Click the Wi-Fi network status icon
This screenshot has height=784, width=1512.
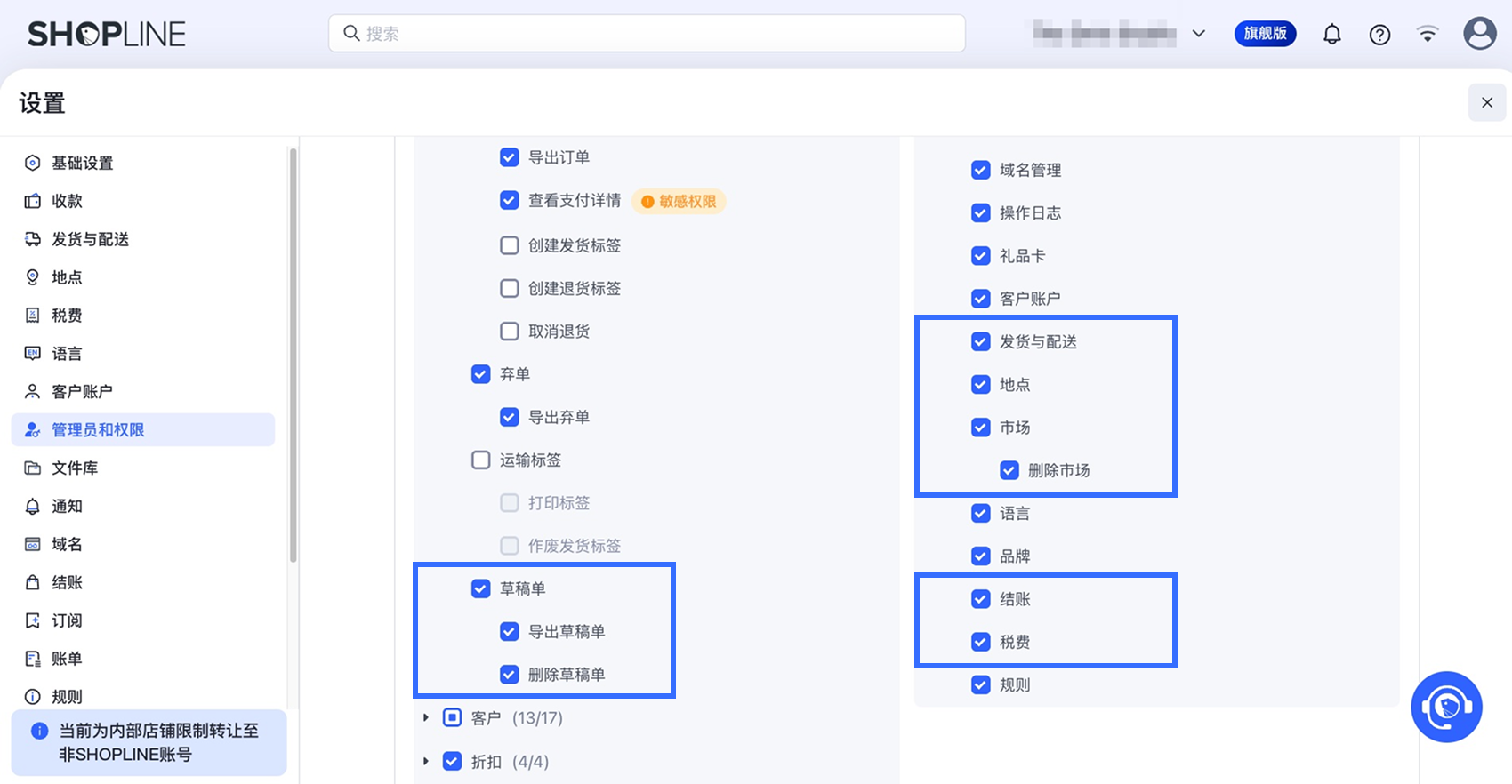pos(1428,35)
